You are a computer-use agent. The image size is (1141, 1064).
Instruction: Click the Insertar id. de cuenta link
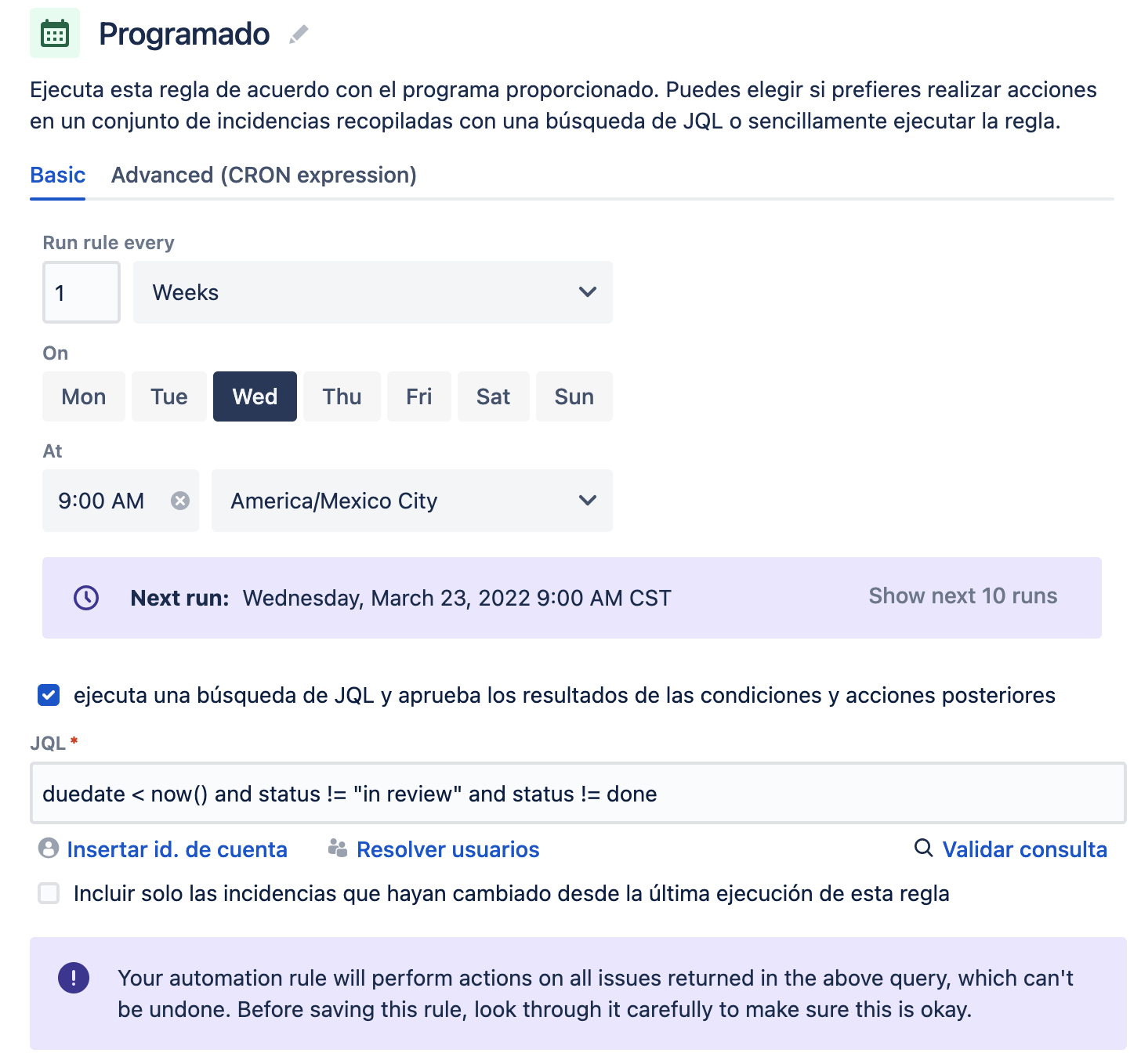pos(177,849)
